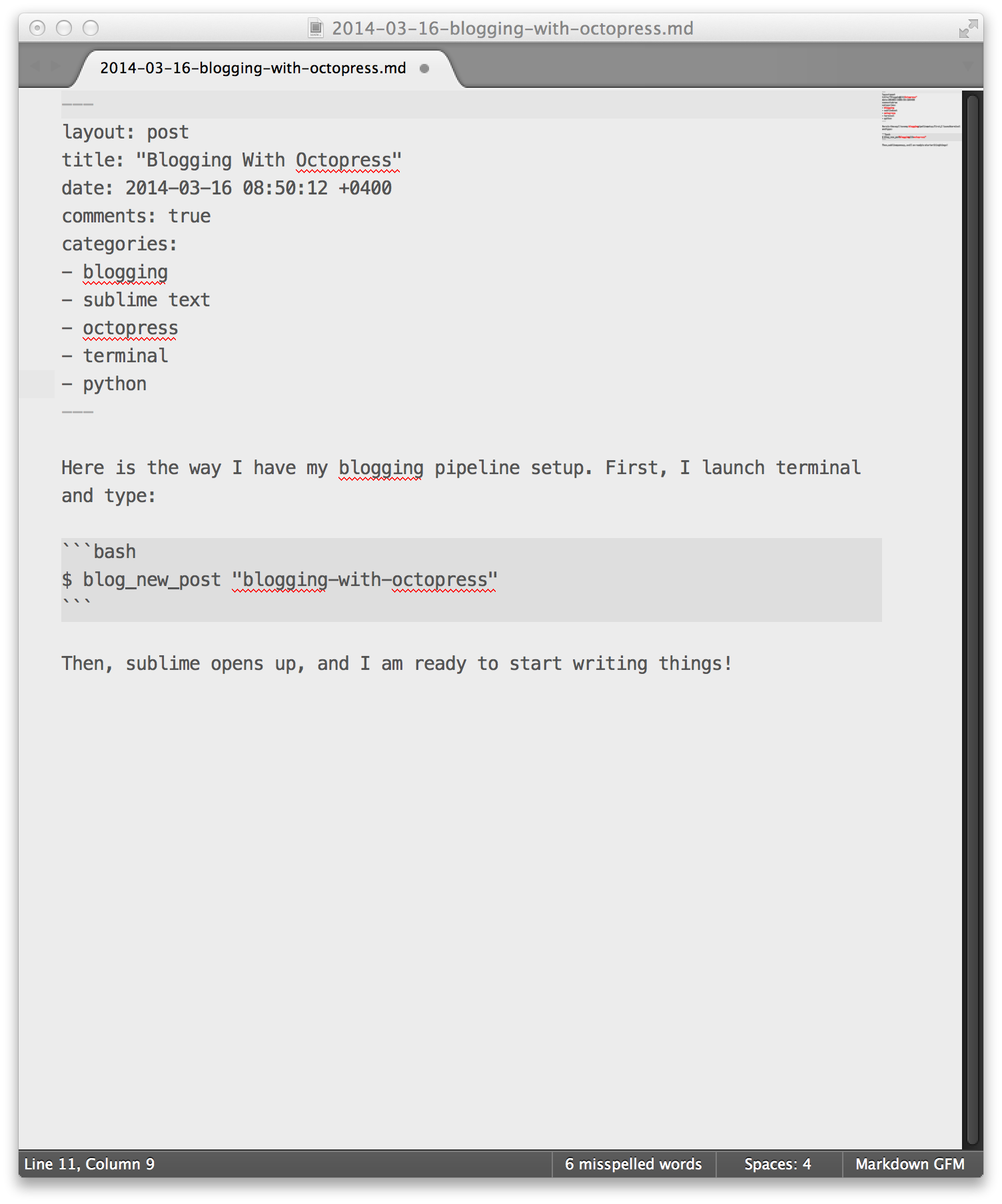Open the Markdown GFM syntax selector
The width and height of the screenshot is (1002, 1204).
(x=909, y=1163)
